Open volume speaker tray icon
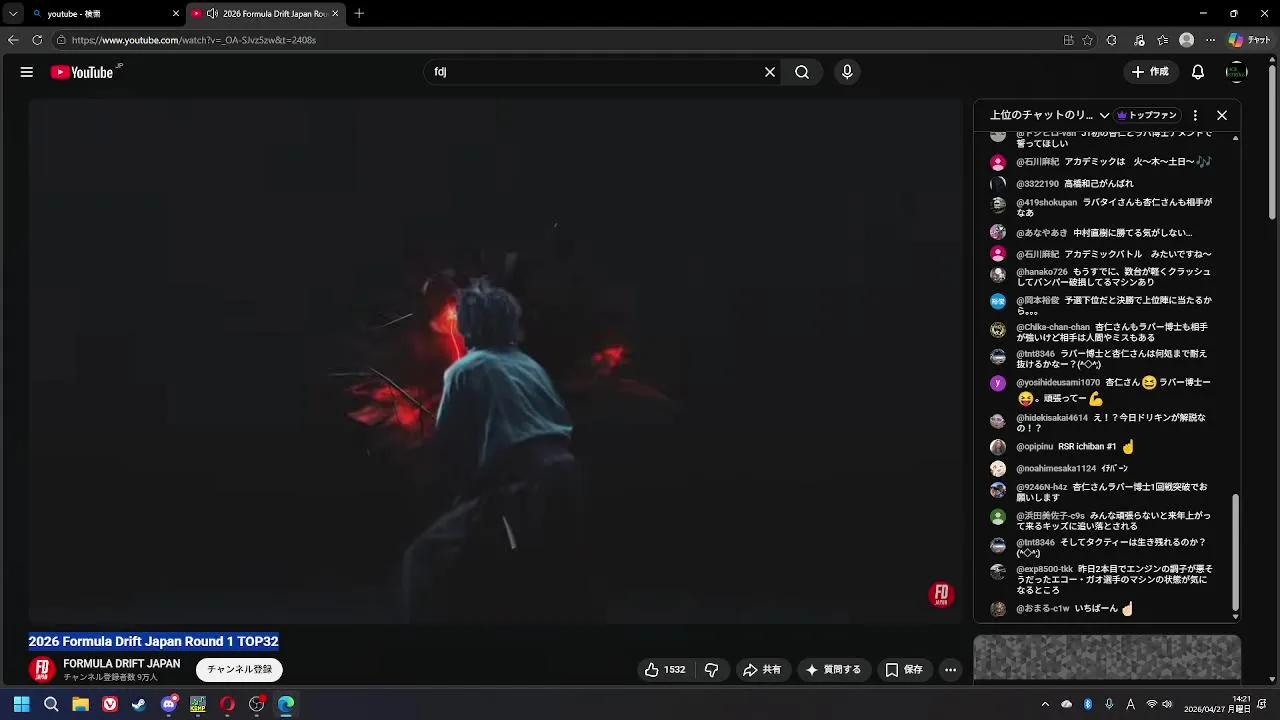 1167,704
